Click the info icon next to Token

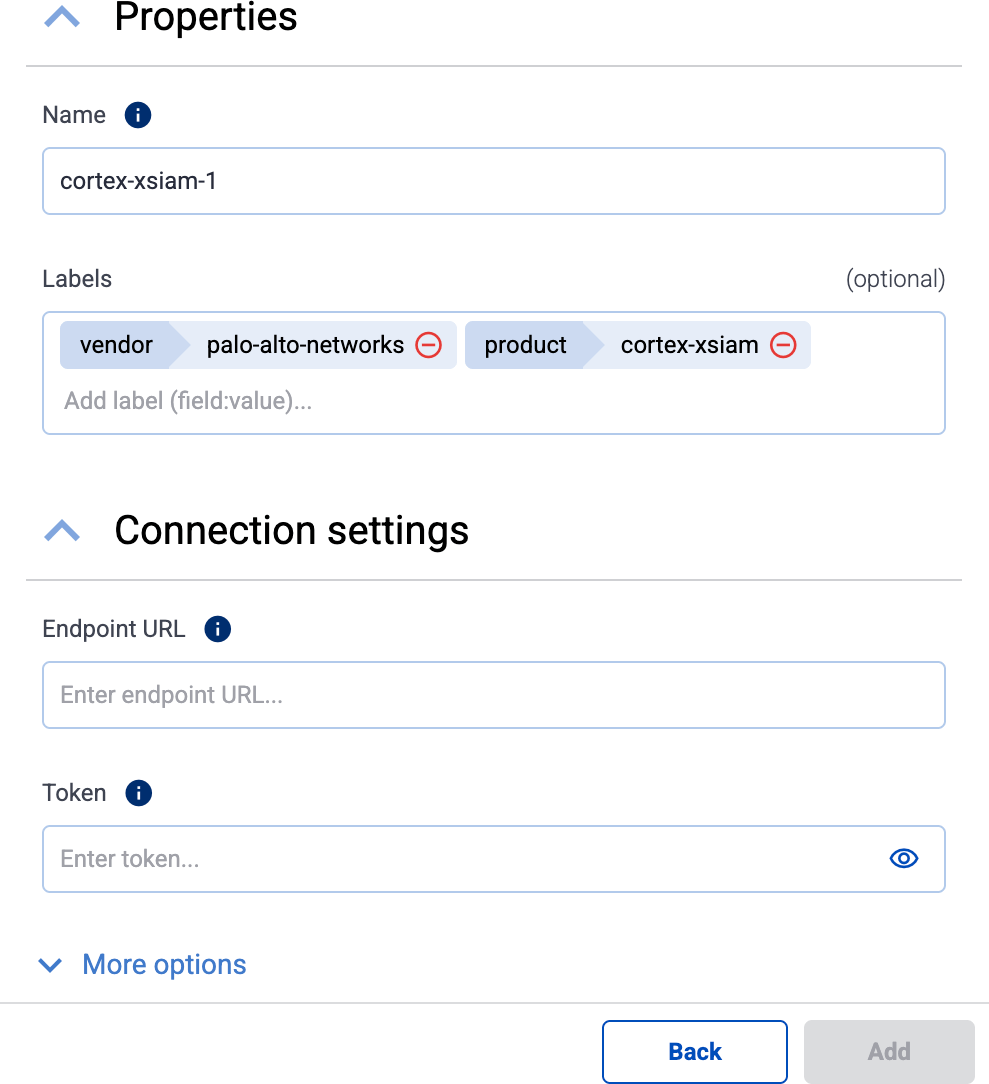tap(138, 792)
